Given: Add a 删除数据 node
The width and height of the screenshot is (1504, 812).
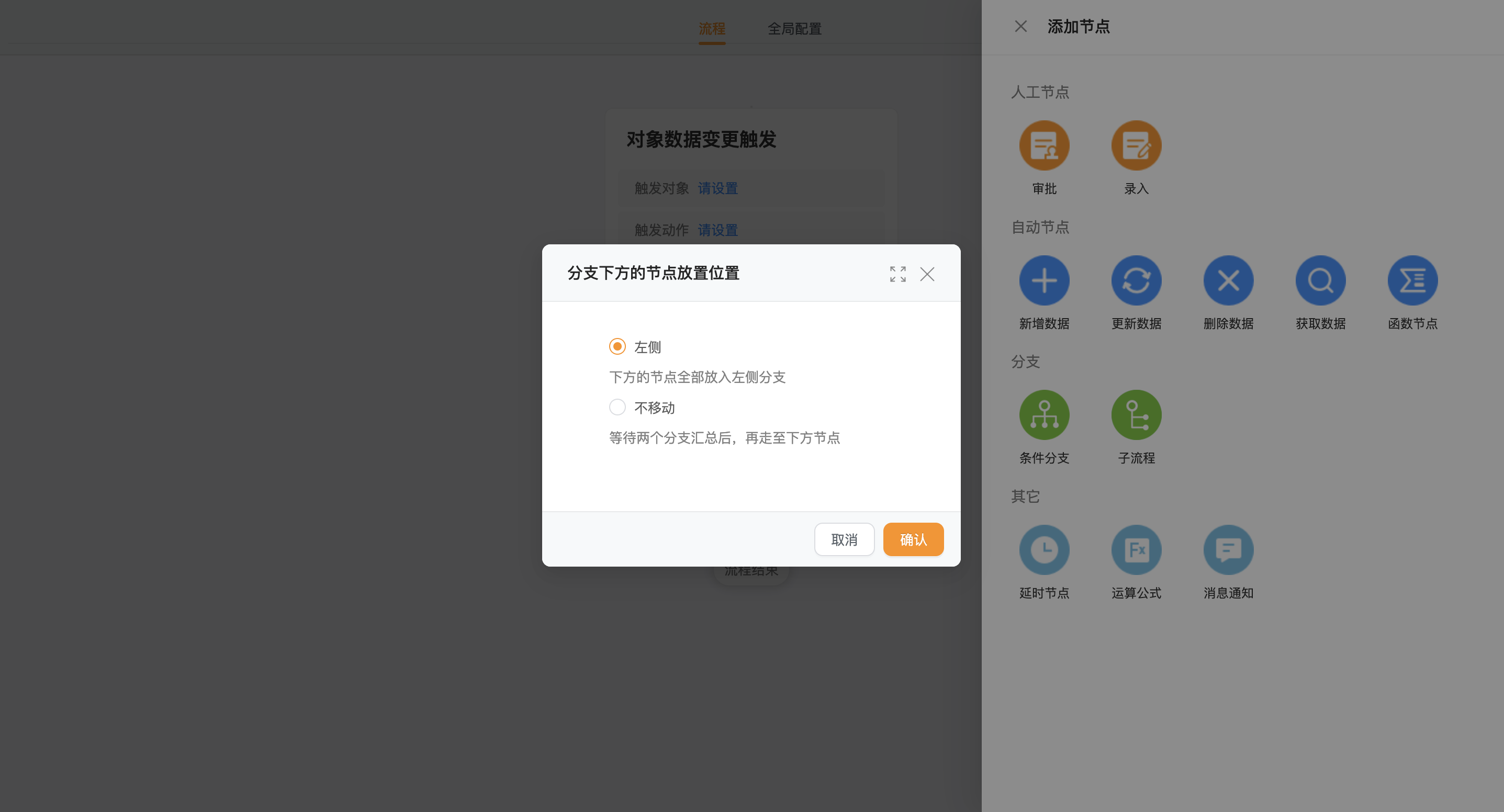Looking at the screenshot, I should pyautogui.click(x=1228, y=280).
